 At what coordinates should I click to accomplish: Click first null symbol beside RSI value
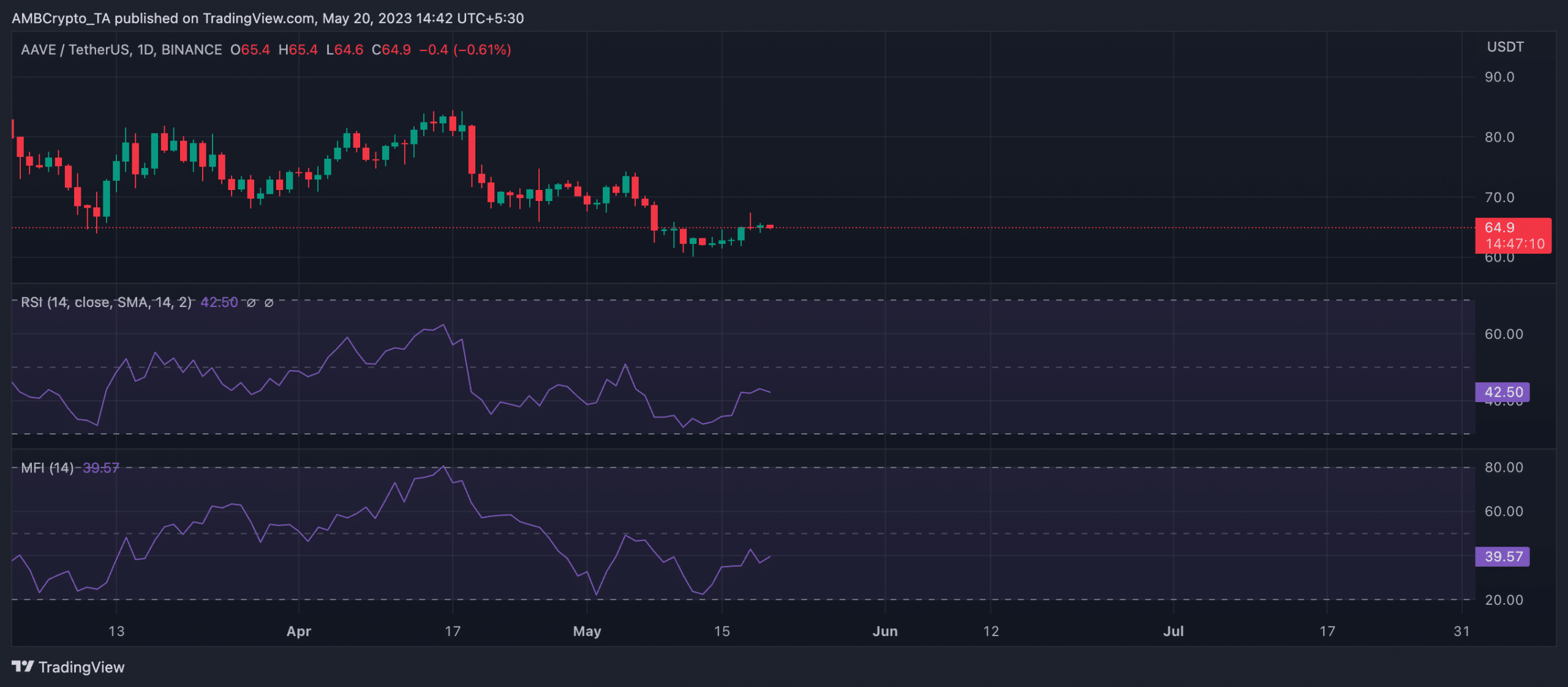(251, 303)
